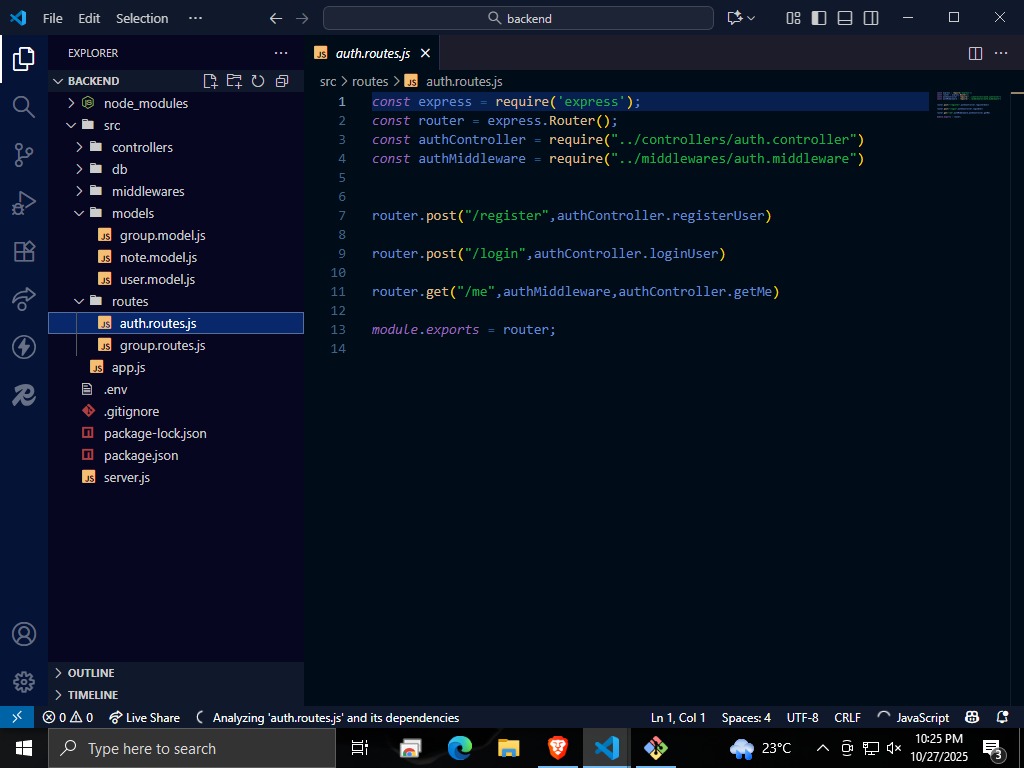Refresh the Explorer file tree

click(x=257, y=81)
